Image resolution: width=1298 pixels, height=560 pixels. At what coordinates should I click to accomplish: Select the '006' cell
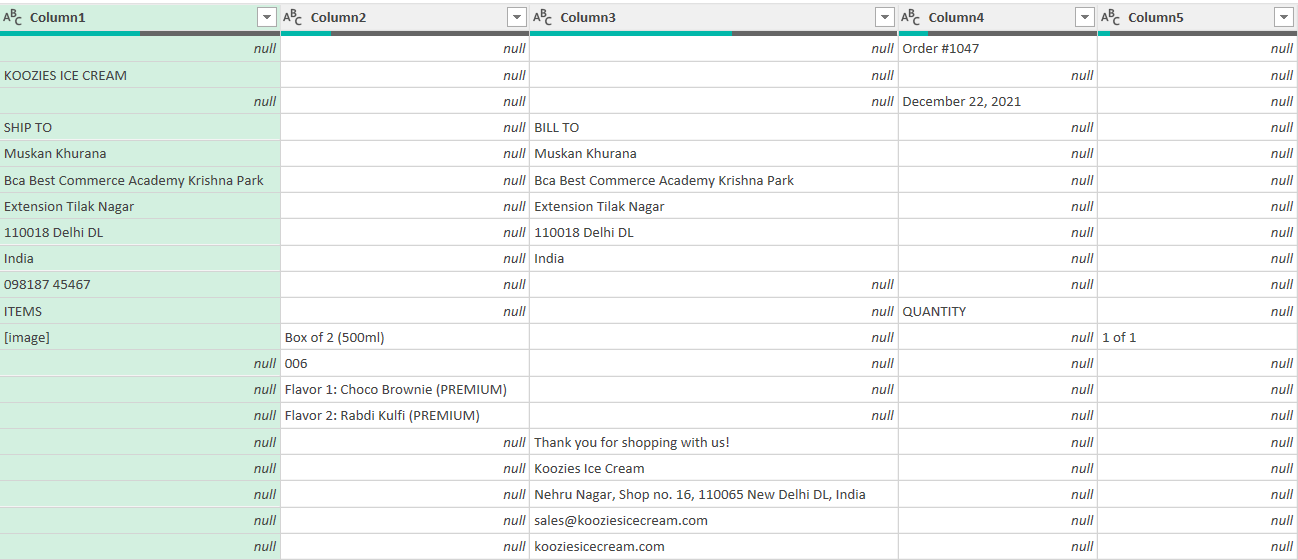(x=405, y=363)
